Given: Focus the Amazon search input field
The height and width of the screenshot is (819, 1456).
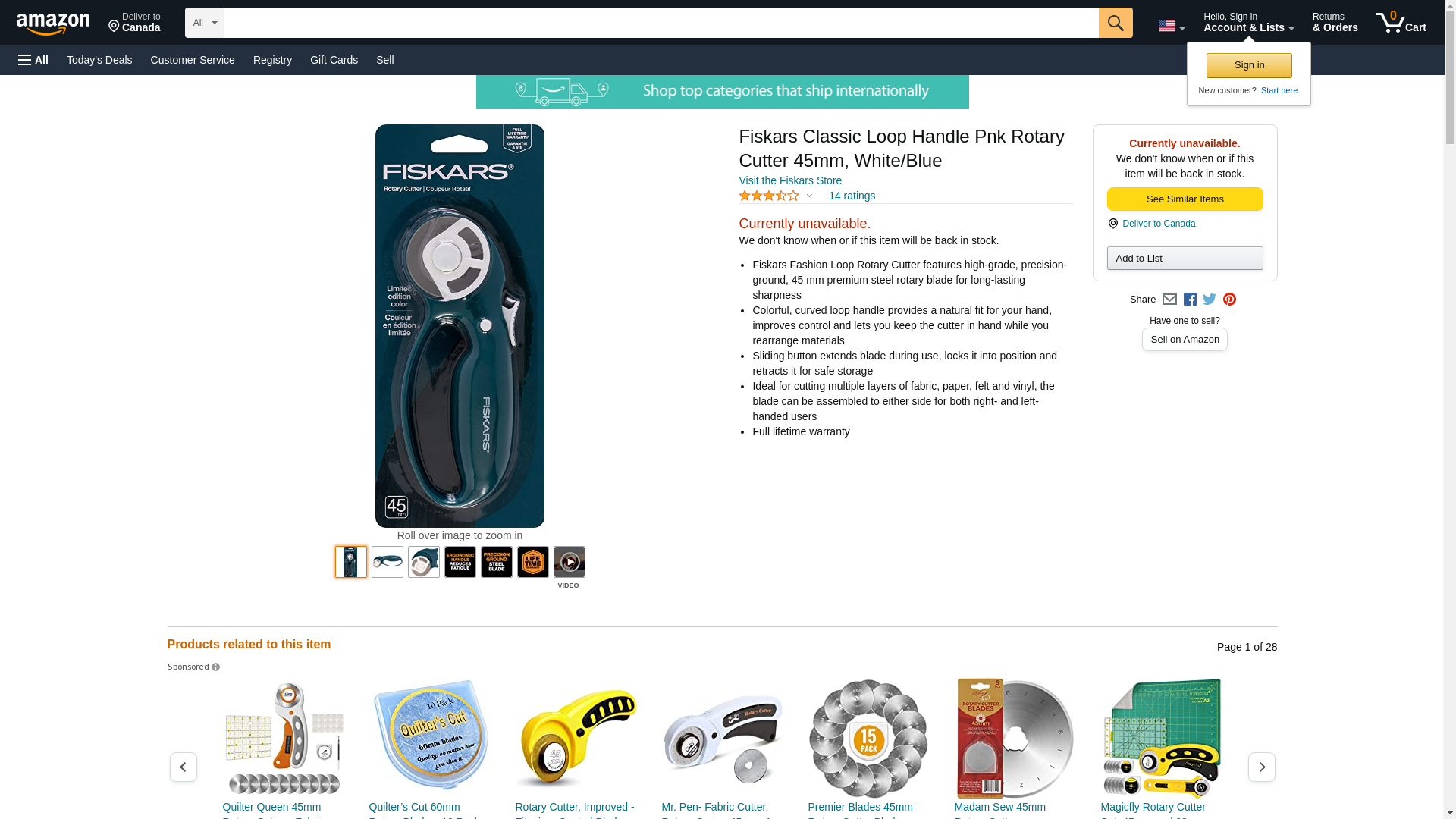Looking at the screenshot, I should point(661,23).
